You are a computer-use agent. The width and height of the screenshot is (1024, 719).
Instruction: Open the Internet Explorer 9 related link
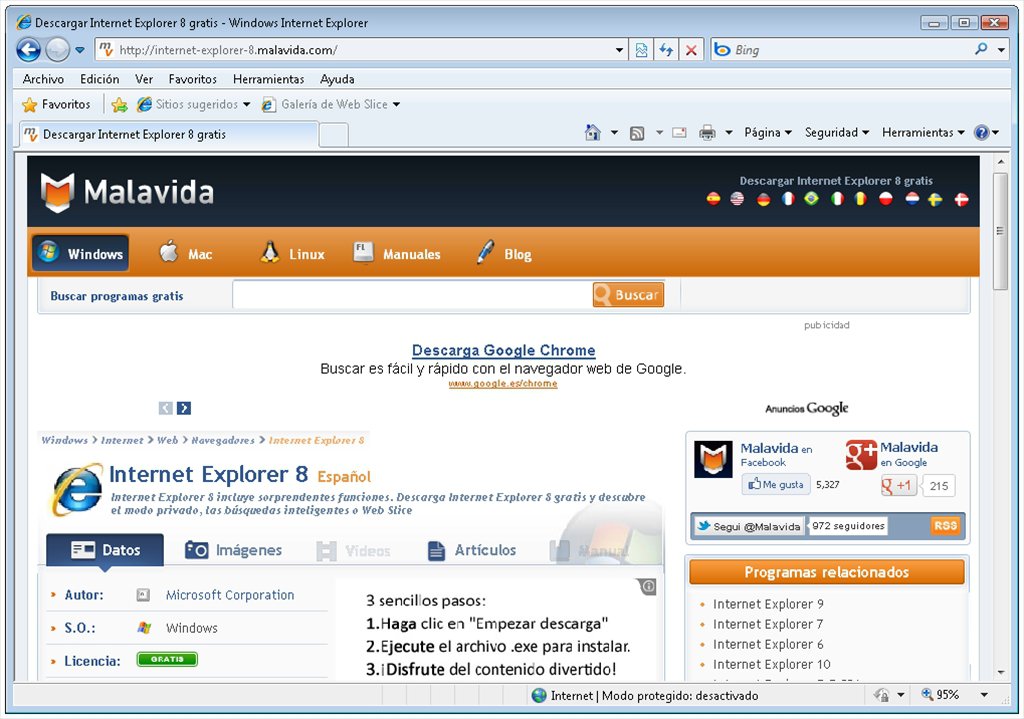[768, 604]
